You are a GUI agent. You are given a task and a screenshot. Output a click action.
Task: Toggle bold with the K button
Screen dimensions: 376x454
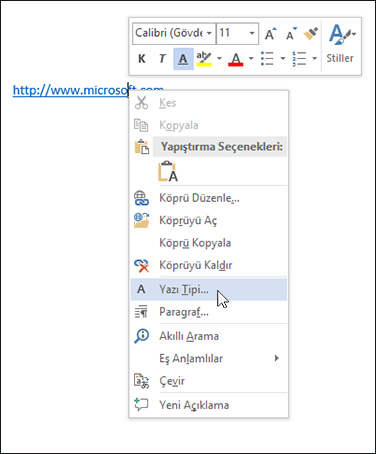(x=142, y=59)
